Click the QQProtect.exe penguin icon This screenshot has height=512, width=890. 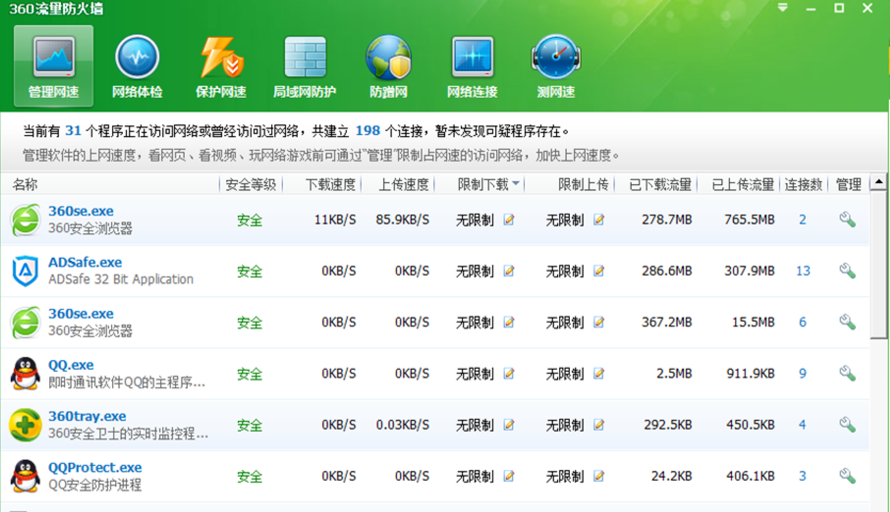(26, 476)
